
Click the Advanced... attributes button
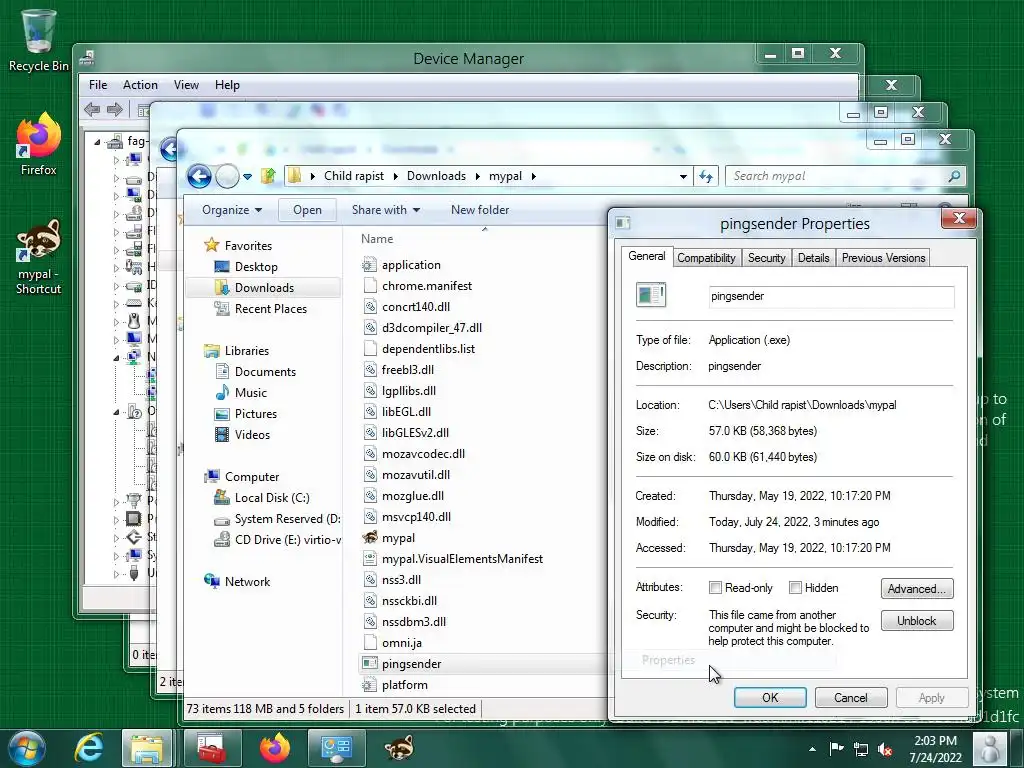(916, 588)
